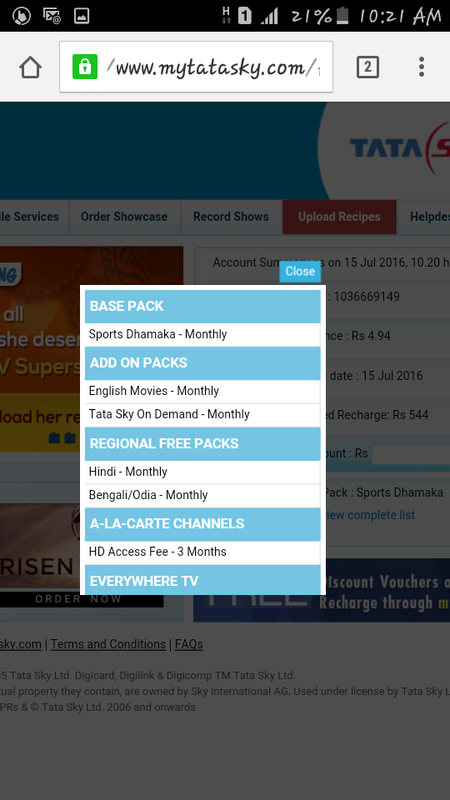This screenshot has width=450, height=800.
Task: Open the orange recipe promo banner
Action: tap(91, 349)
